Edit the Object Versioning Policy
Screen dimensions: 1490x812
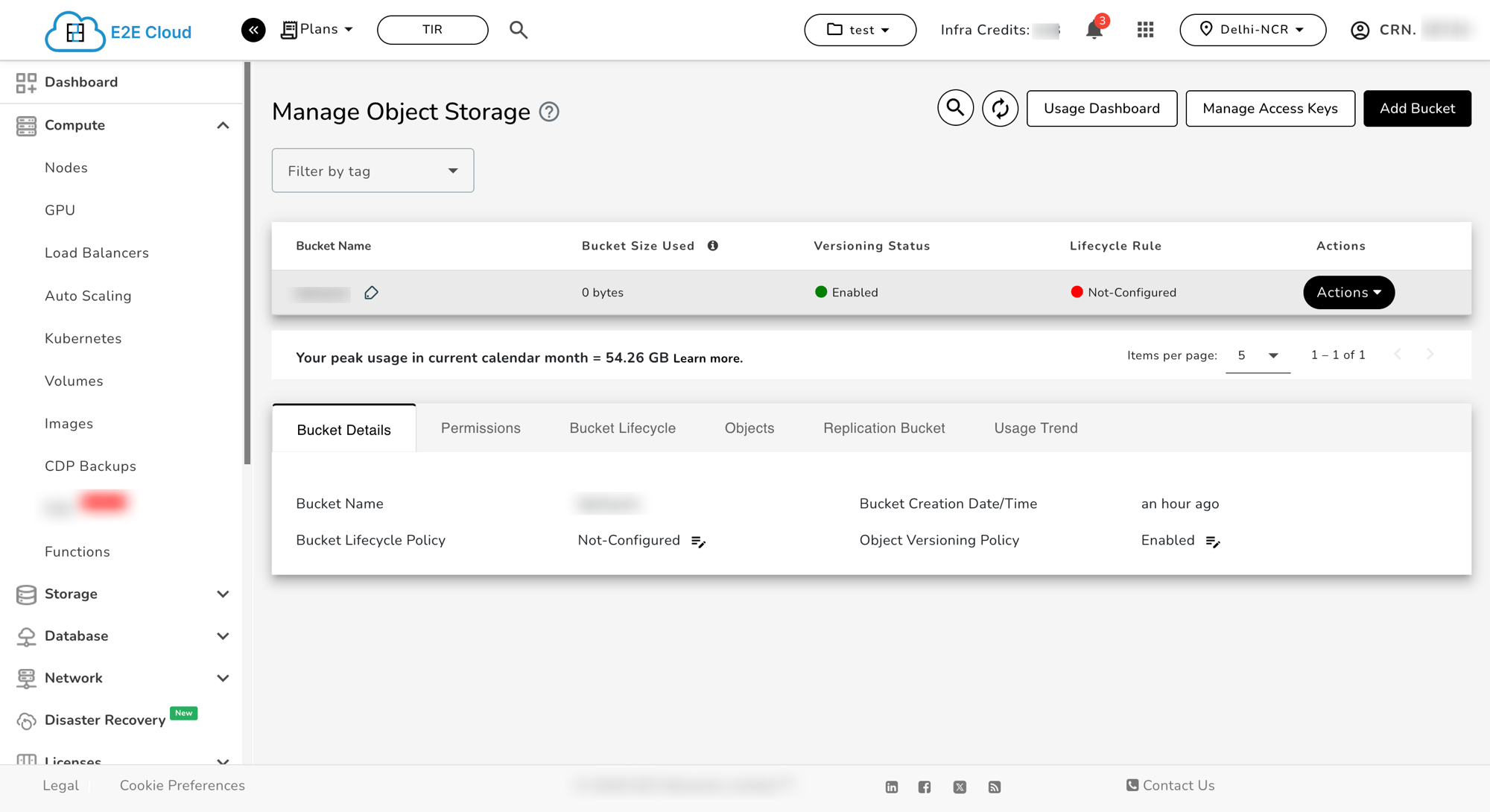point(1213,542)
